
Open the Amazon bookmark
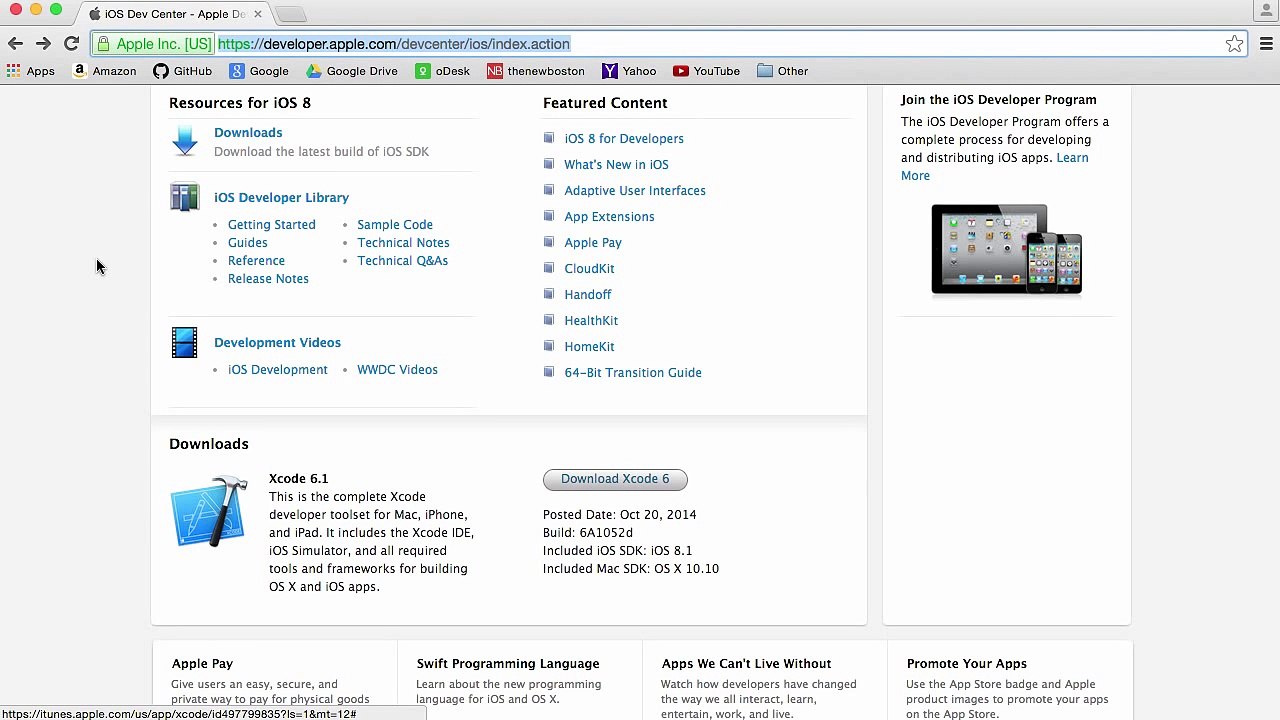(104, 71)
